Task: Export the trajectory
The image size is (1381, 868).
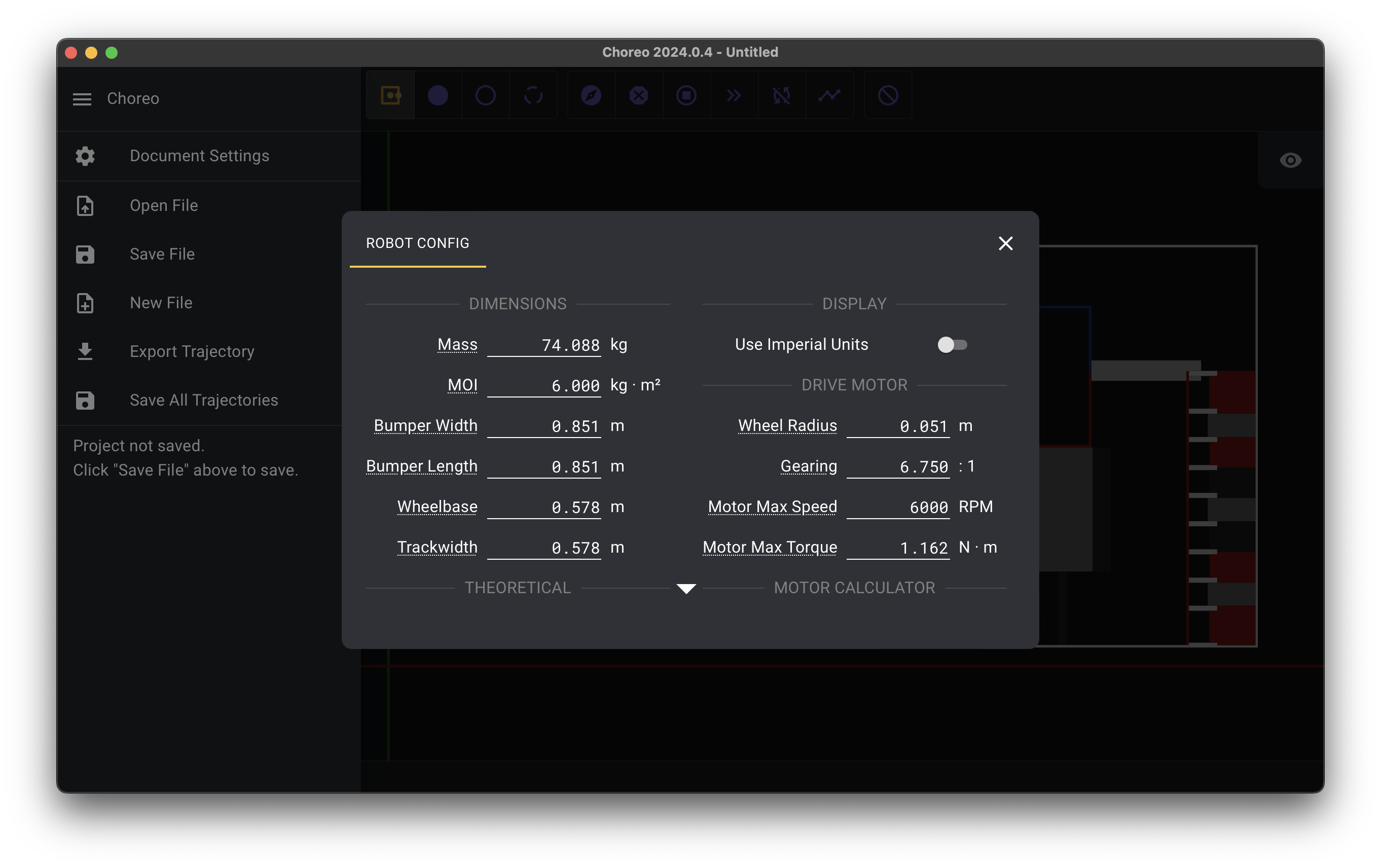Action: click(192, 351)
